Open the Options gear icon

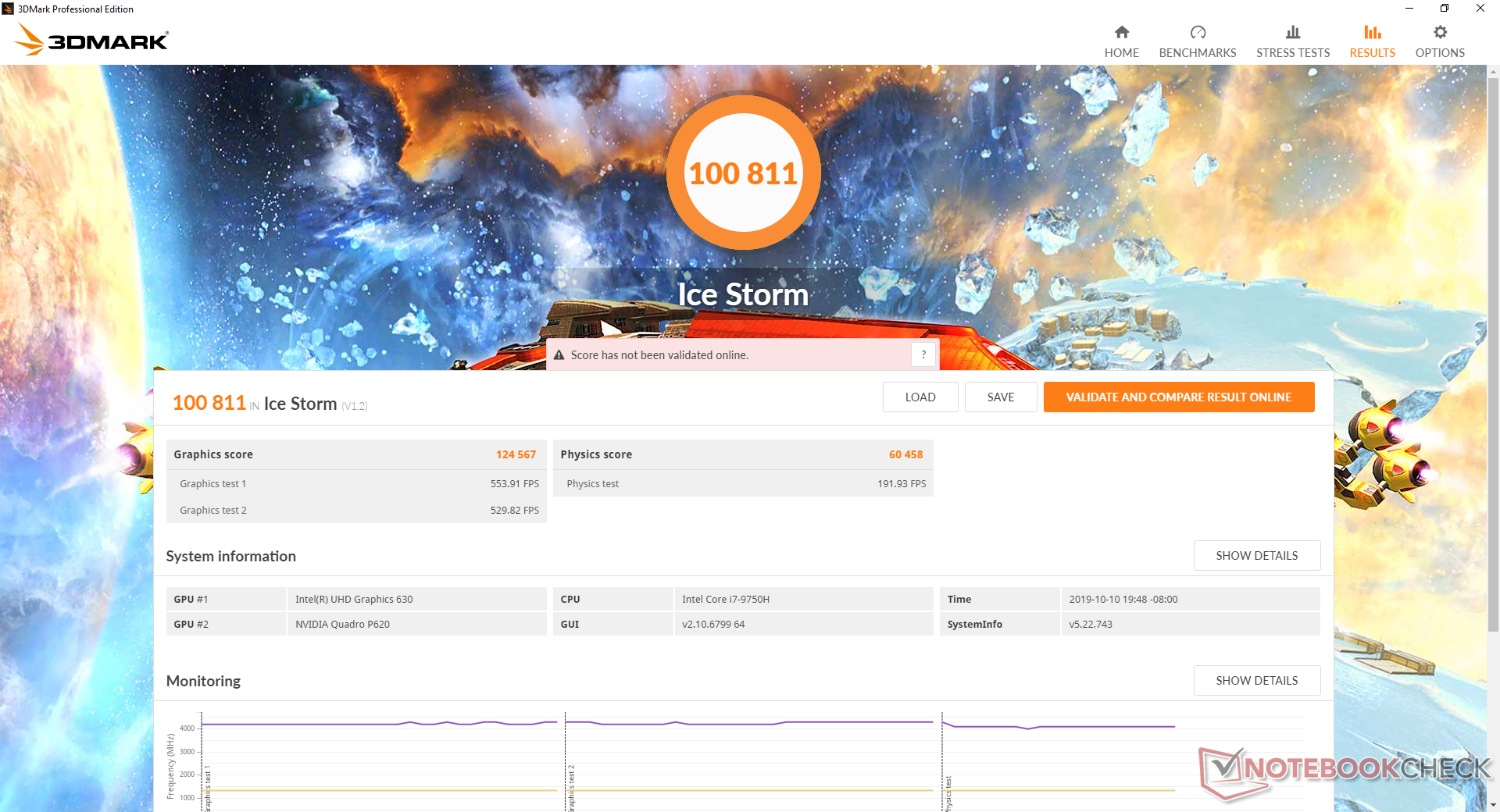point(1440,32)
